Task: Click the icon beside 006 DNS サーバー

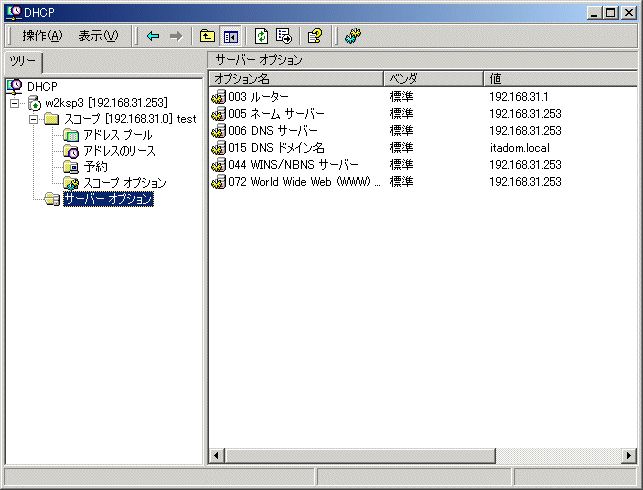Action: (219, 131)
